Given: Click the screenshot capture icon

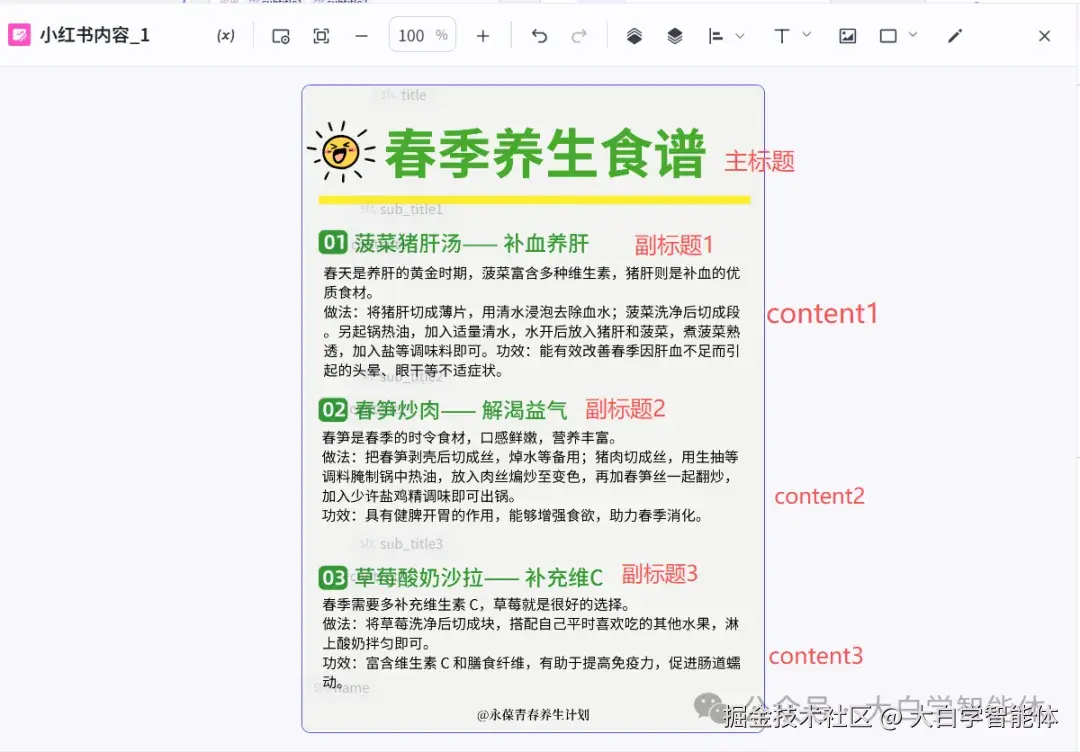Looking at the screenshot, I should 280,35.
